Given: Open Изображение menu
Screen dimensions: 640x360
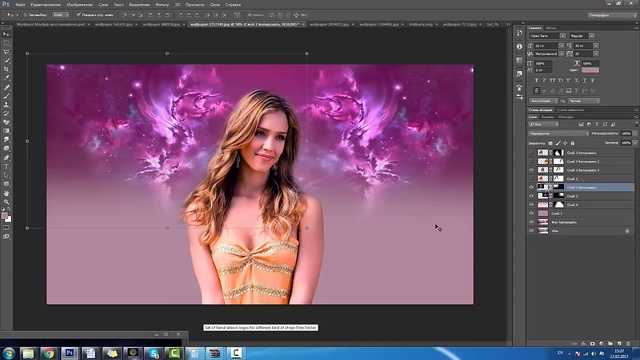Looking at the screenshot, I should click(x=80, y=5).
